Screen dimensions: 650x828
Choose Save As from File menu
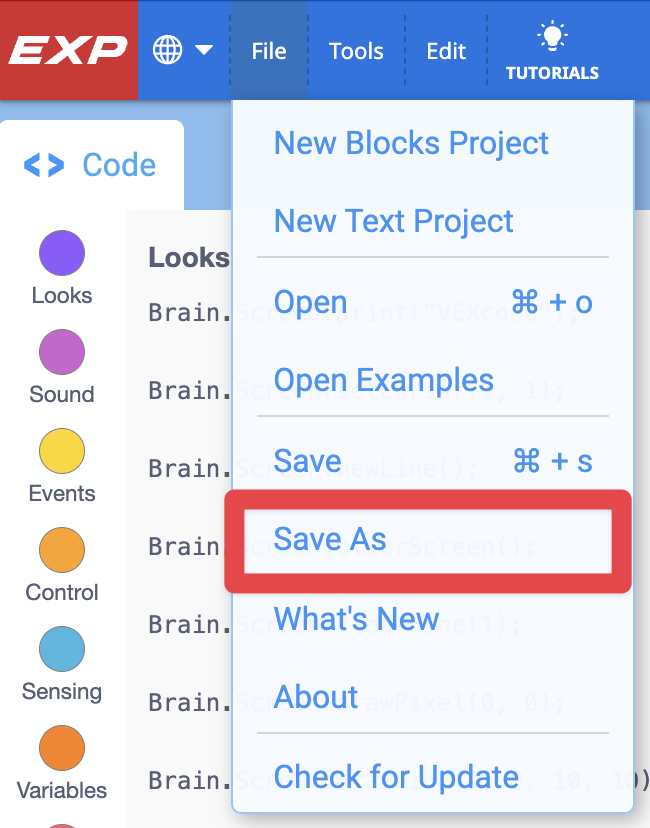click(x=329, y=539)
